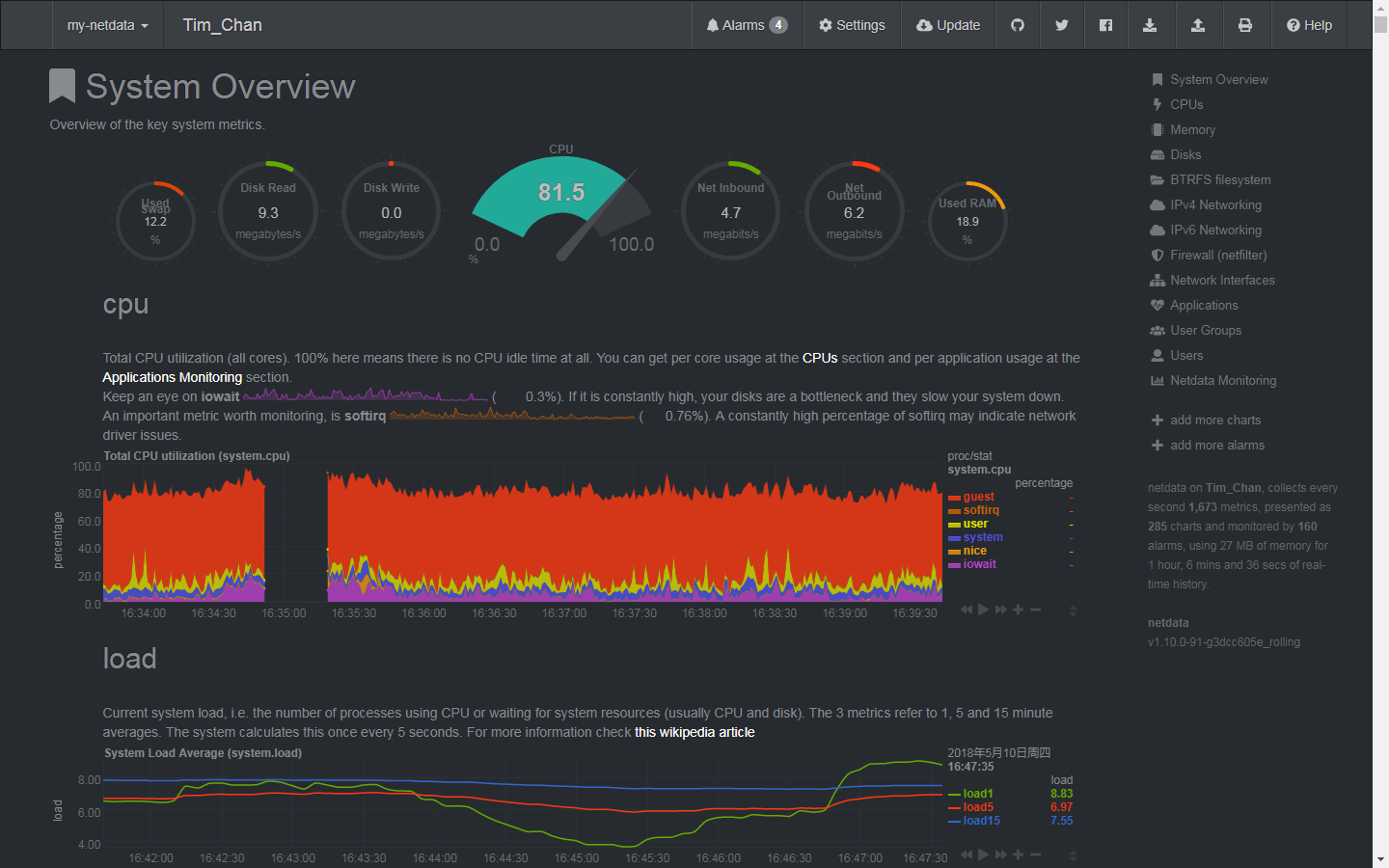Click the Twitter icon in navbar
The height and width of the screenshot is (868, 1389).
point(1062,25)
